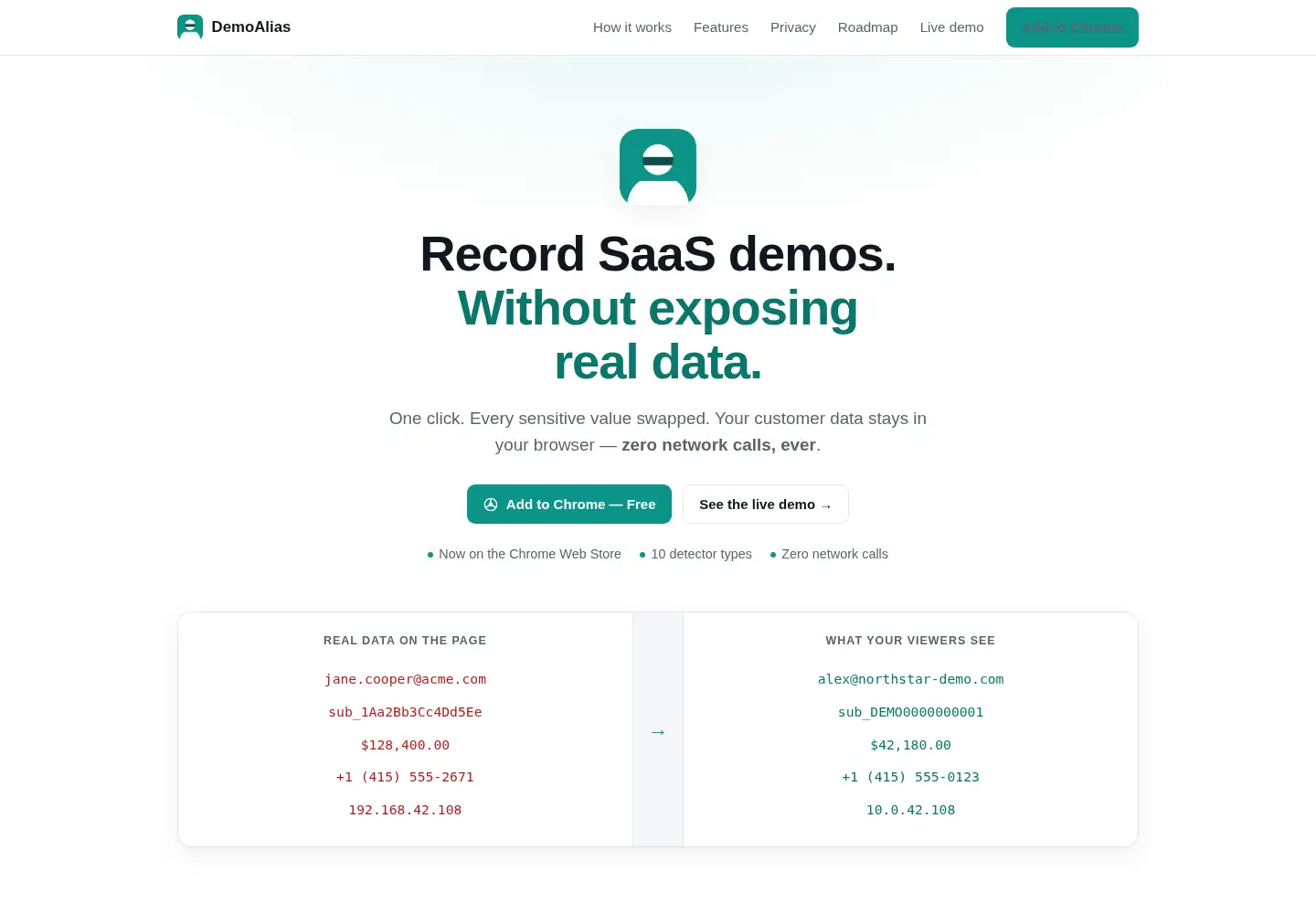Click the IP address 10.0.42.108
1316x914 pixels.
pyautogui.click(x=910, y=810)
